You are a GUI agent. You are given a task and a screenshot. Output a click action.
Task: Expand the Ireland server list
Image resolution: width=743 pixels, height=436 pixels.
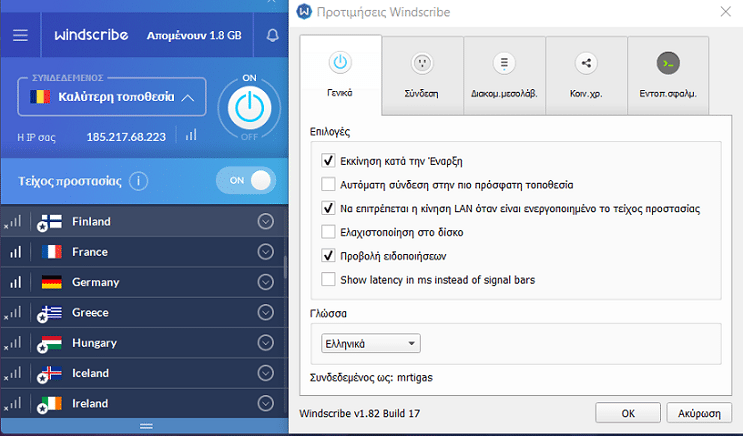(x=265, y=403)
